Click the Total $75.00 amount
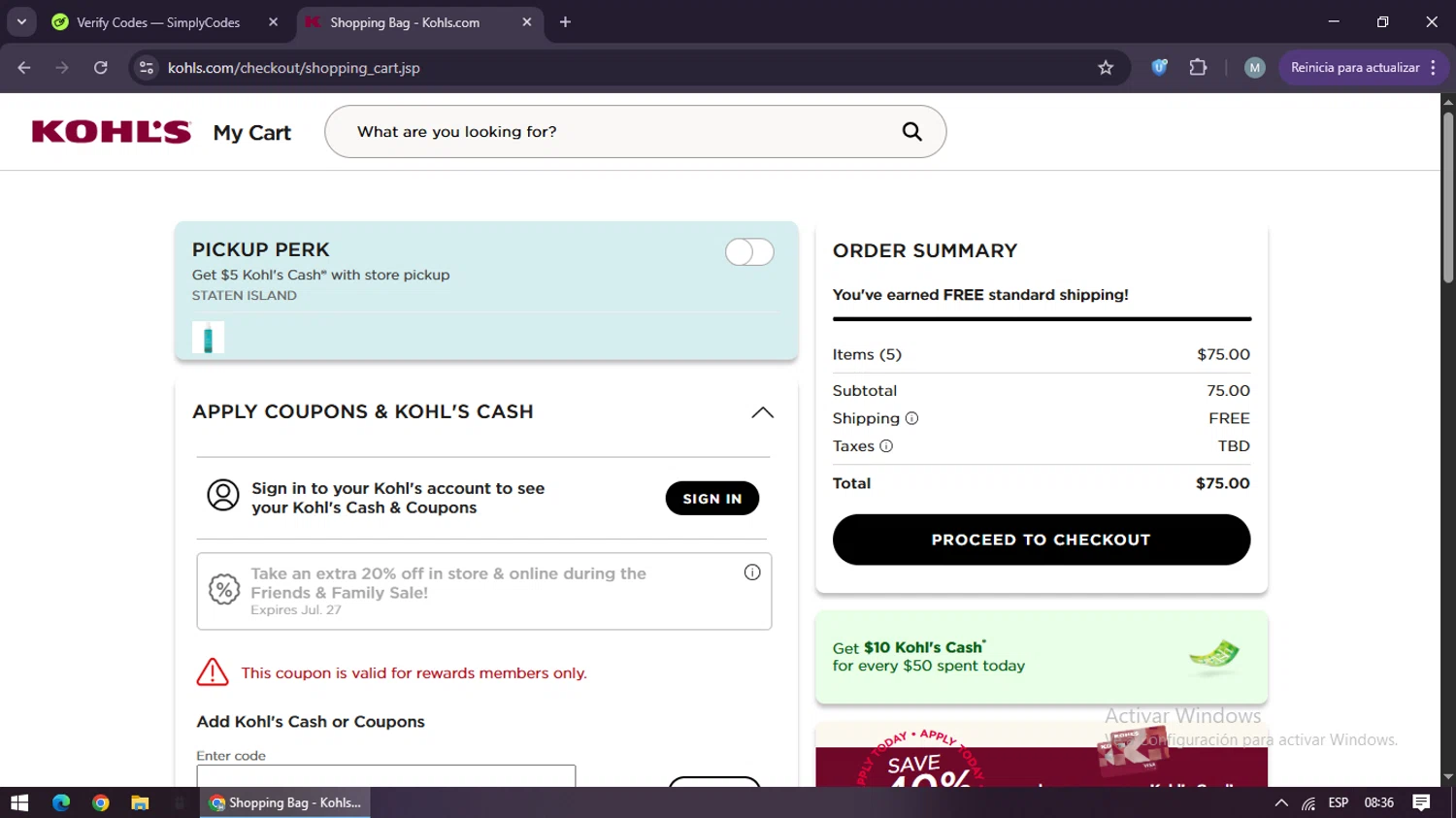Image resolution: width=1456 pixels, height=818 pixels. point(1223,483)
